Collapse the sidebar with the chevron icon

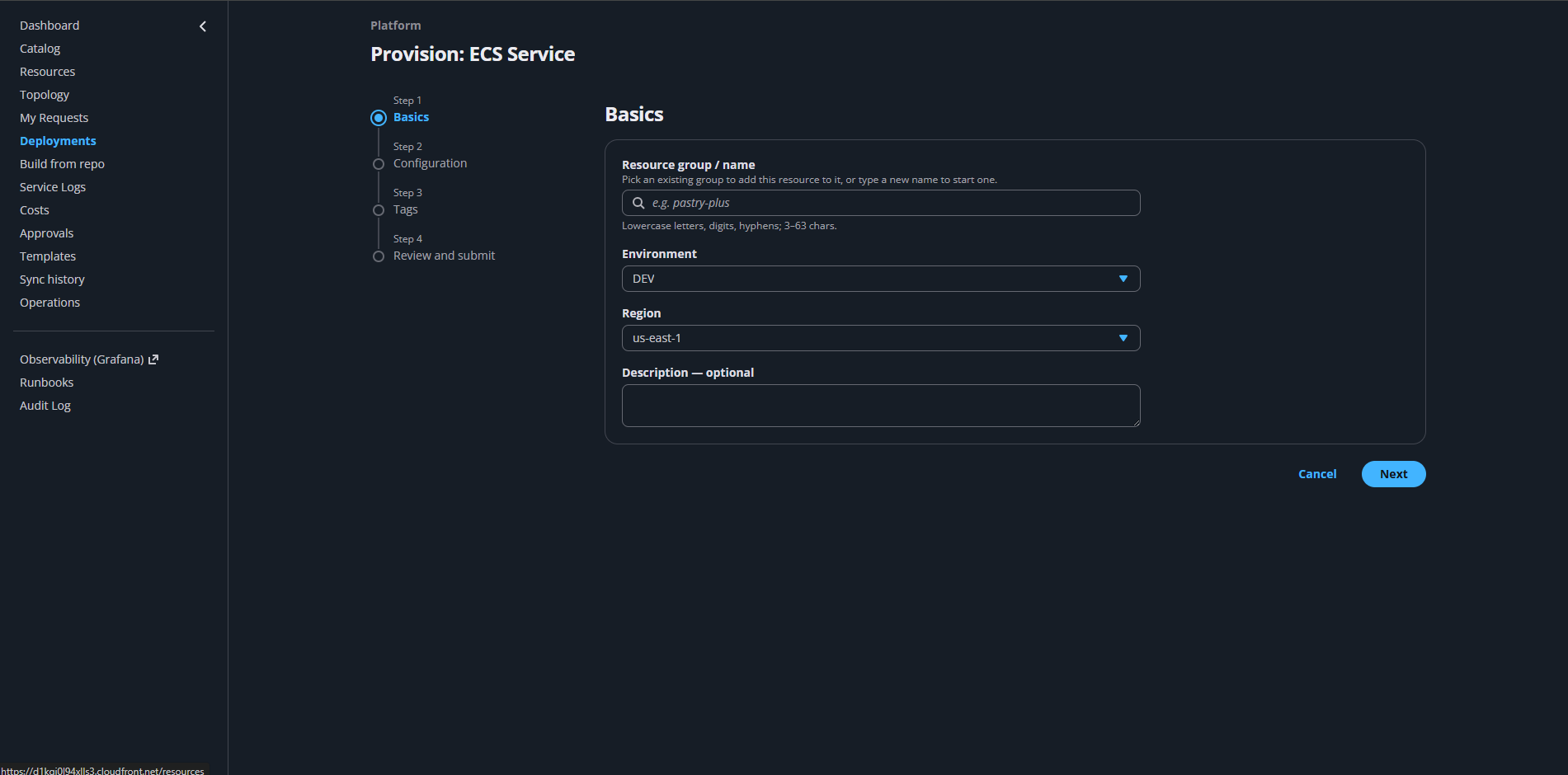tap(203, 26)
